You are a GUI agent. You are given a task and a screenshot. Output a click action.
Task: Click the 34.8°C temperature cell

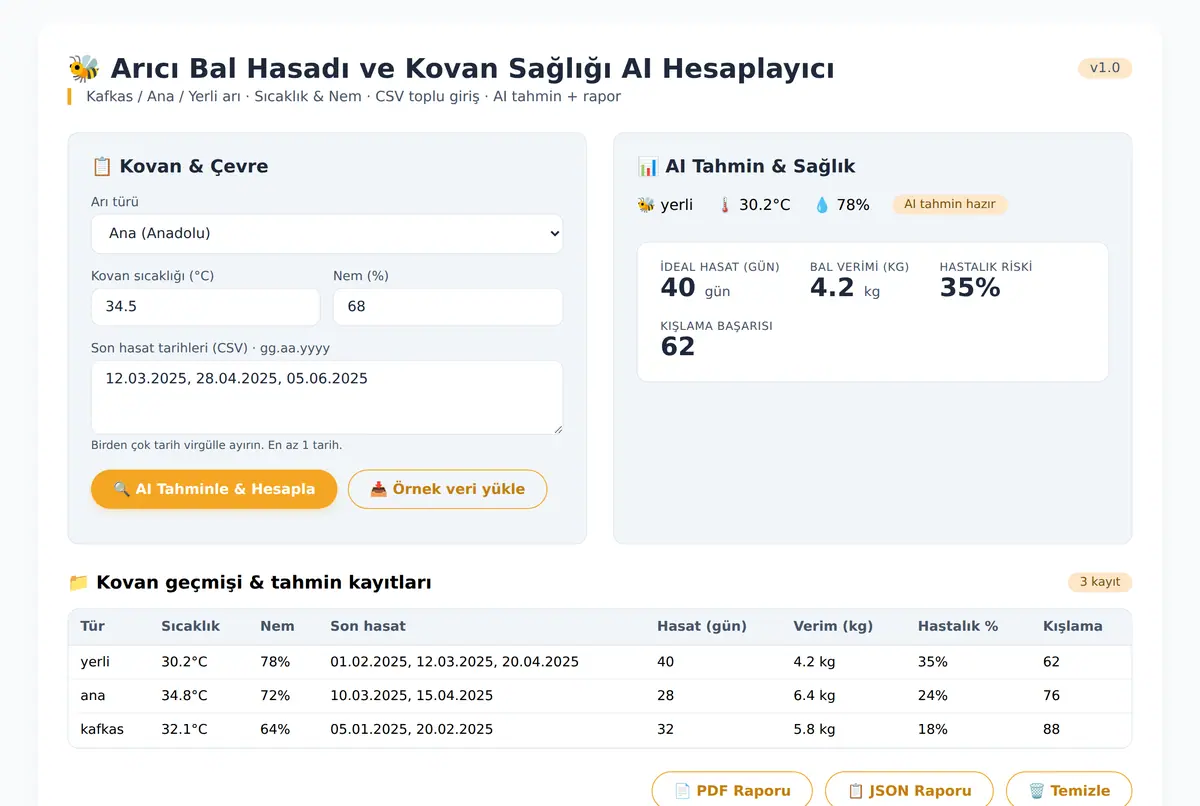[184, 696]
